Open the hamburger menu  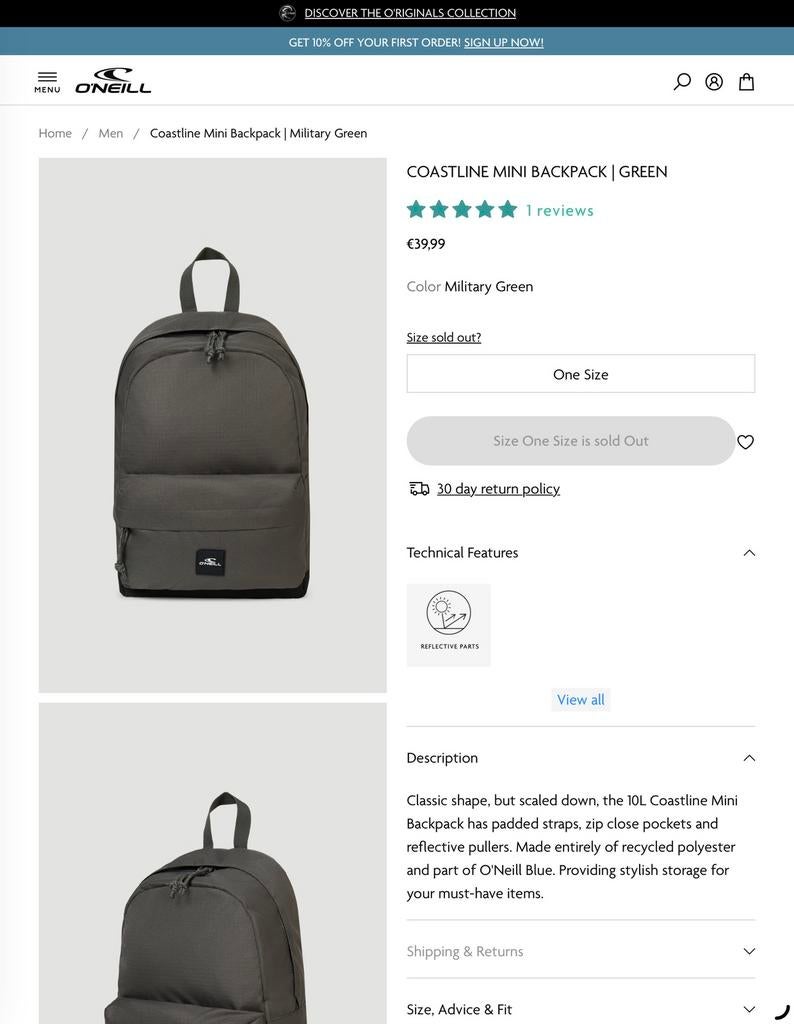coord(47,80)
